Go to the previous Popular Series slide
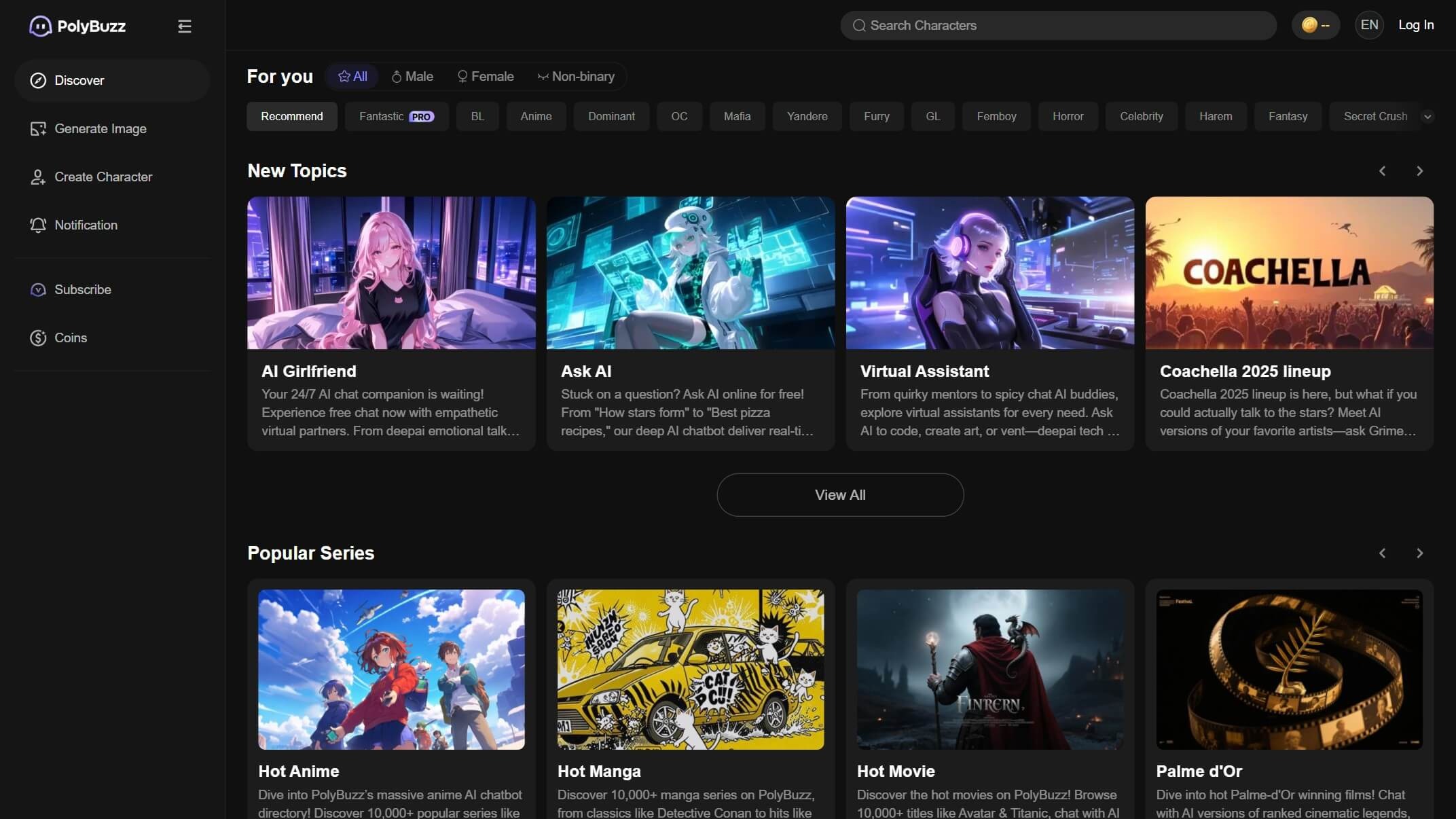Viewport: 1456px width, 819px height. click(x=1382, y=553)
